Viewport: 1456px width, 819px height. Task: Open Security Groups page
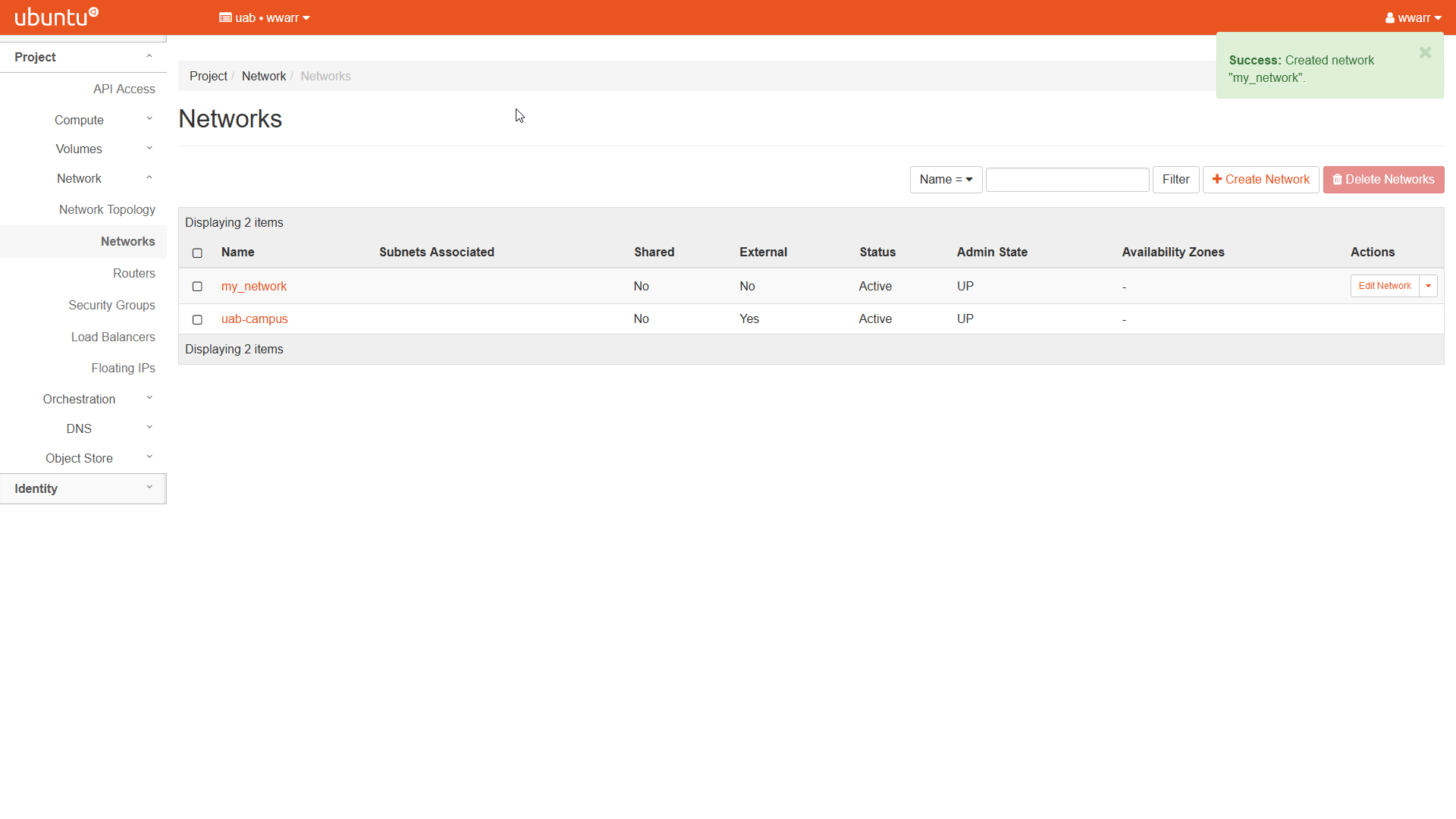(111, 305)
